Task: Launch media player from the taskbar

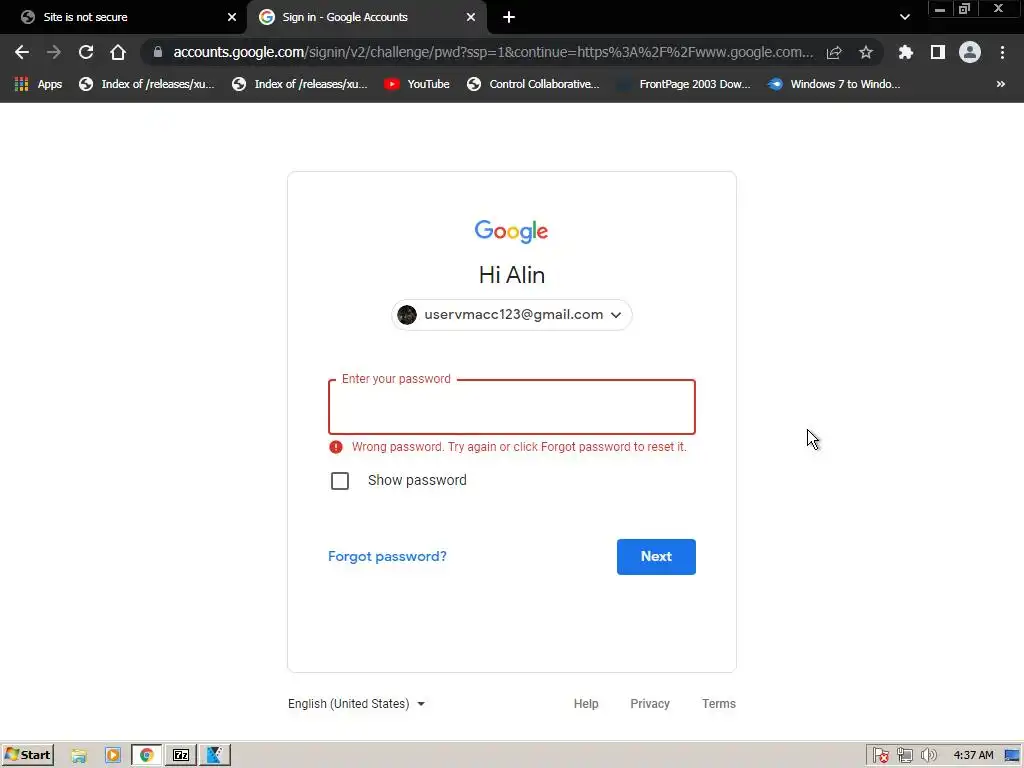Action: (x=112, y=755)
